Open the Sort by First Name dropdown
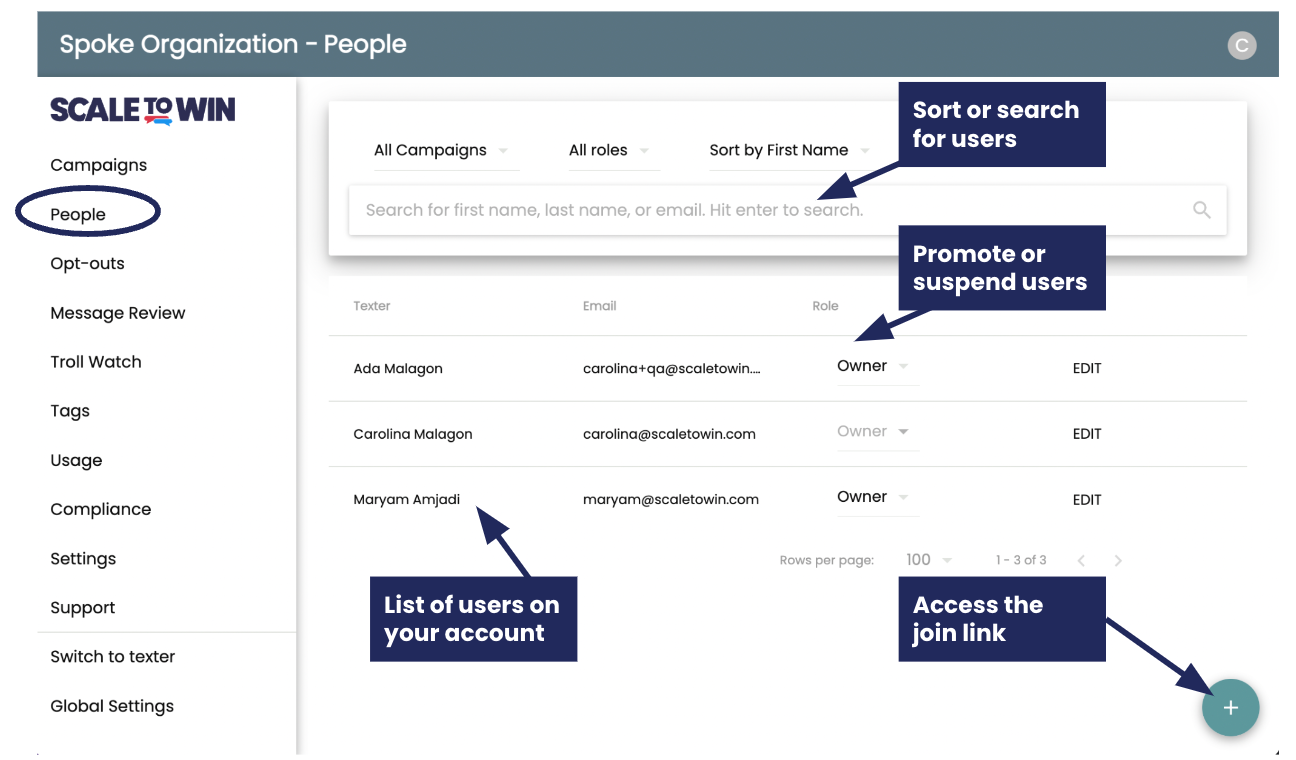The width and height of the screenshot is (1296, 760). (x=789, y=150)
